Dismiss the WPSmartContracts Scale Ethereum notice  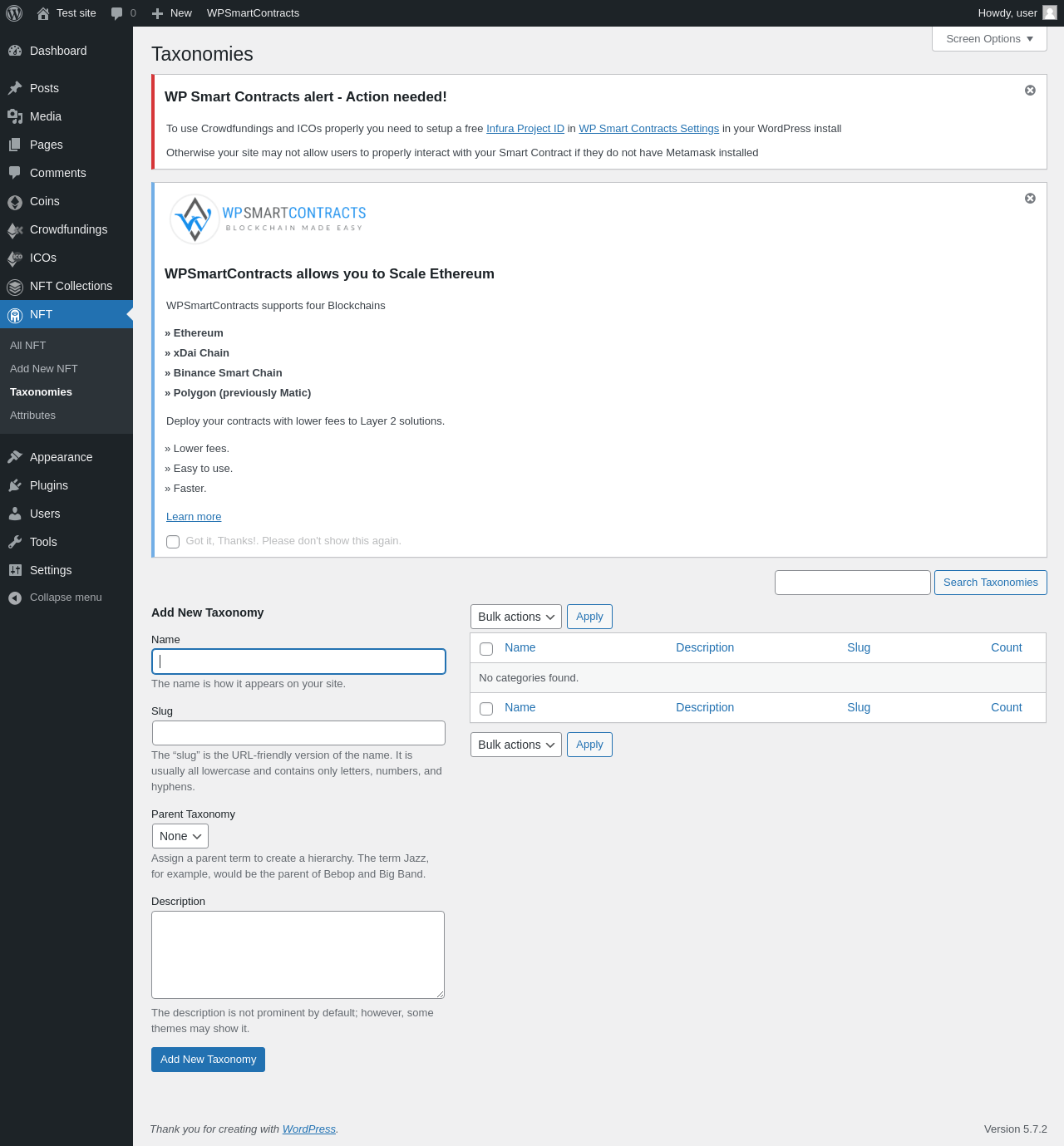(1030, 198)
